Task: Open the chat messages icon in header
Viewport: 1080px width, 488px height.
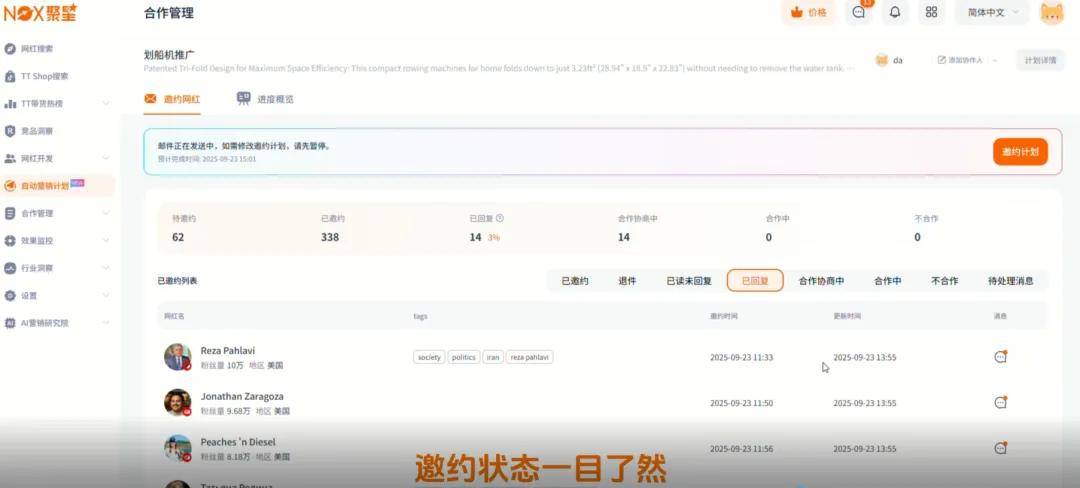Action: pos(858,13)
